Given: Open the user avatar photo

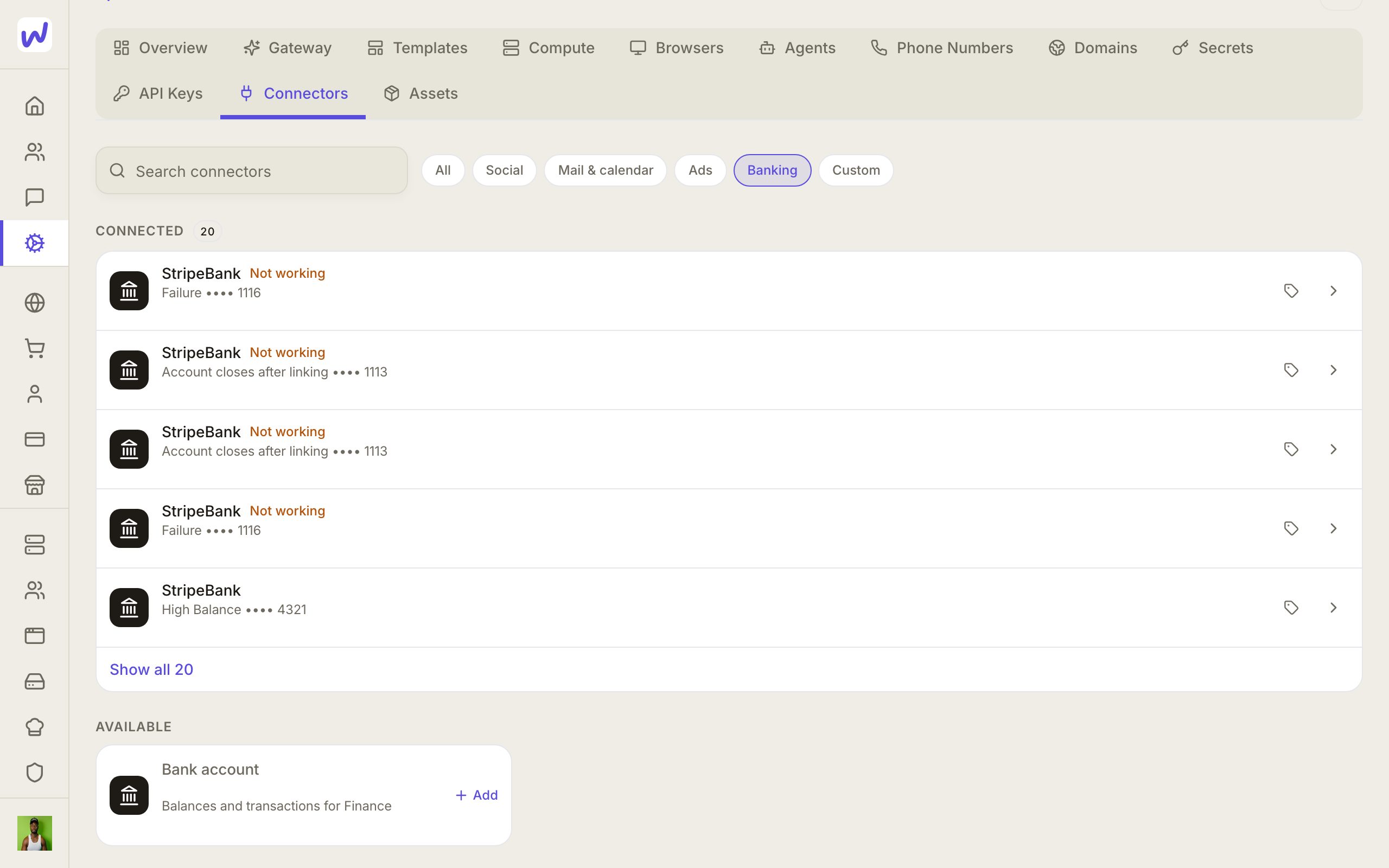Looking at the screenshot, I should (34, 833).
